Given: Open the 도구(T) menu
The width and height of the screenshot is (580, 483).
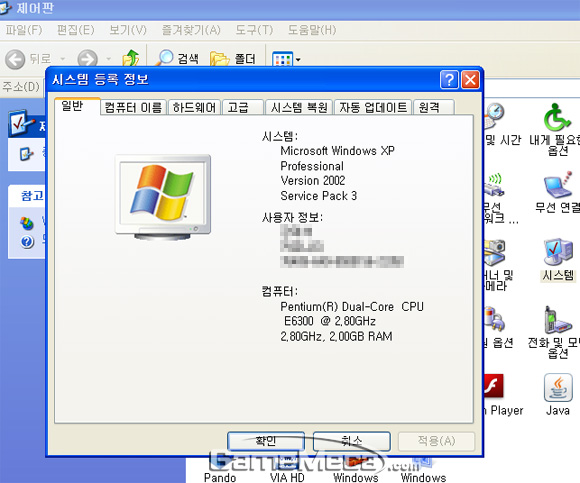Looking at the screenshot, I should [x=254, y=30].
